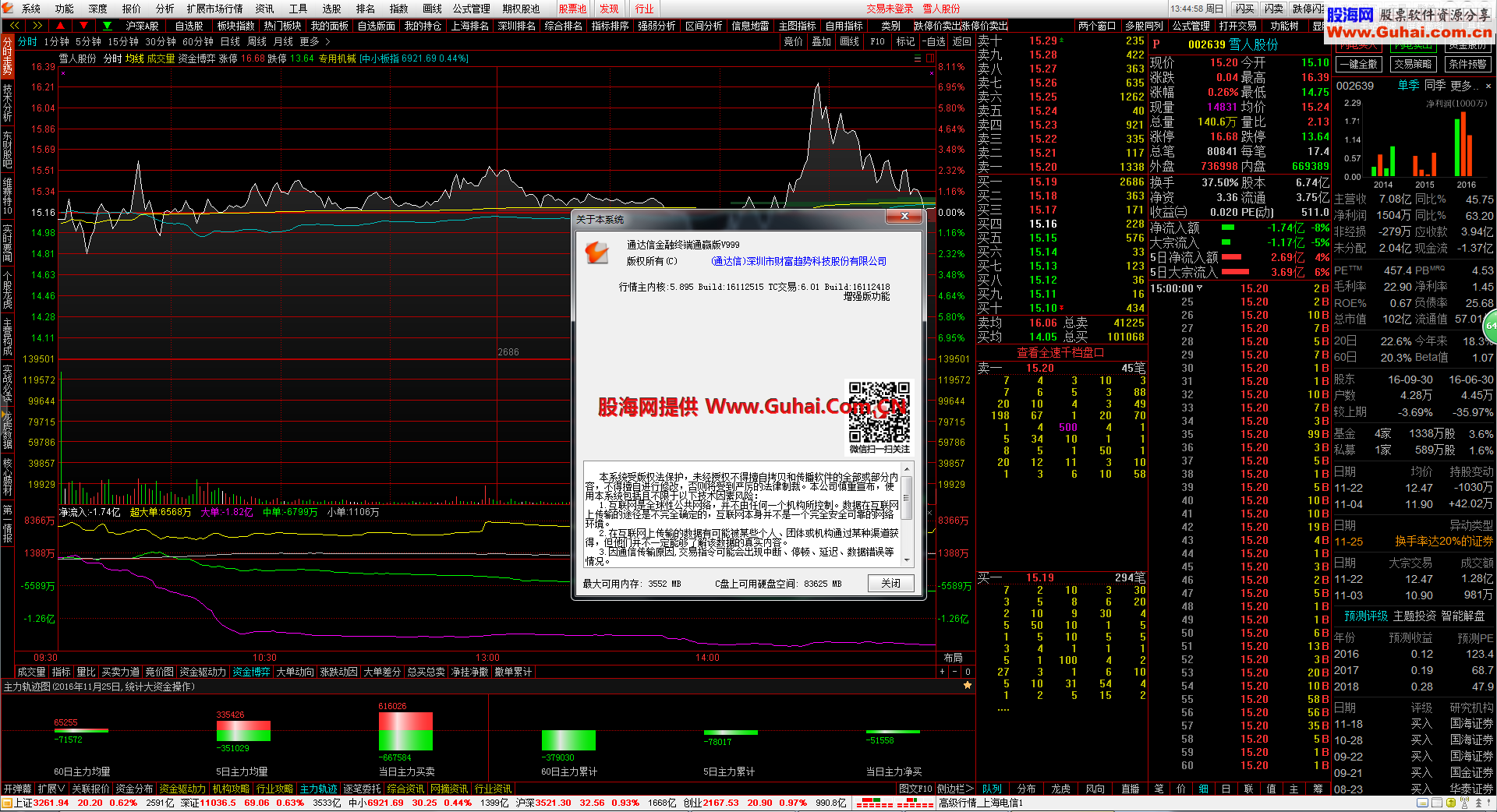Open the 公式管理 menu
Viewport: 1497px width, 812px height.
[471, 9]
